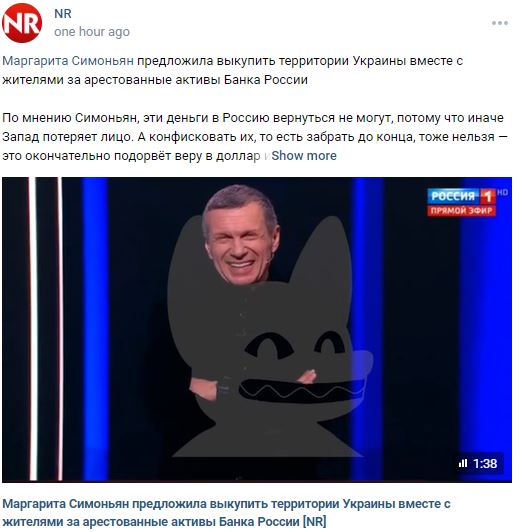Click the bars icon beside the duration
The image size is (522, 532).
[x=463, y=463]
